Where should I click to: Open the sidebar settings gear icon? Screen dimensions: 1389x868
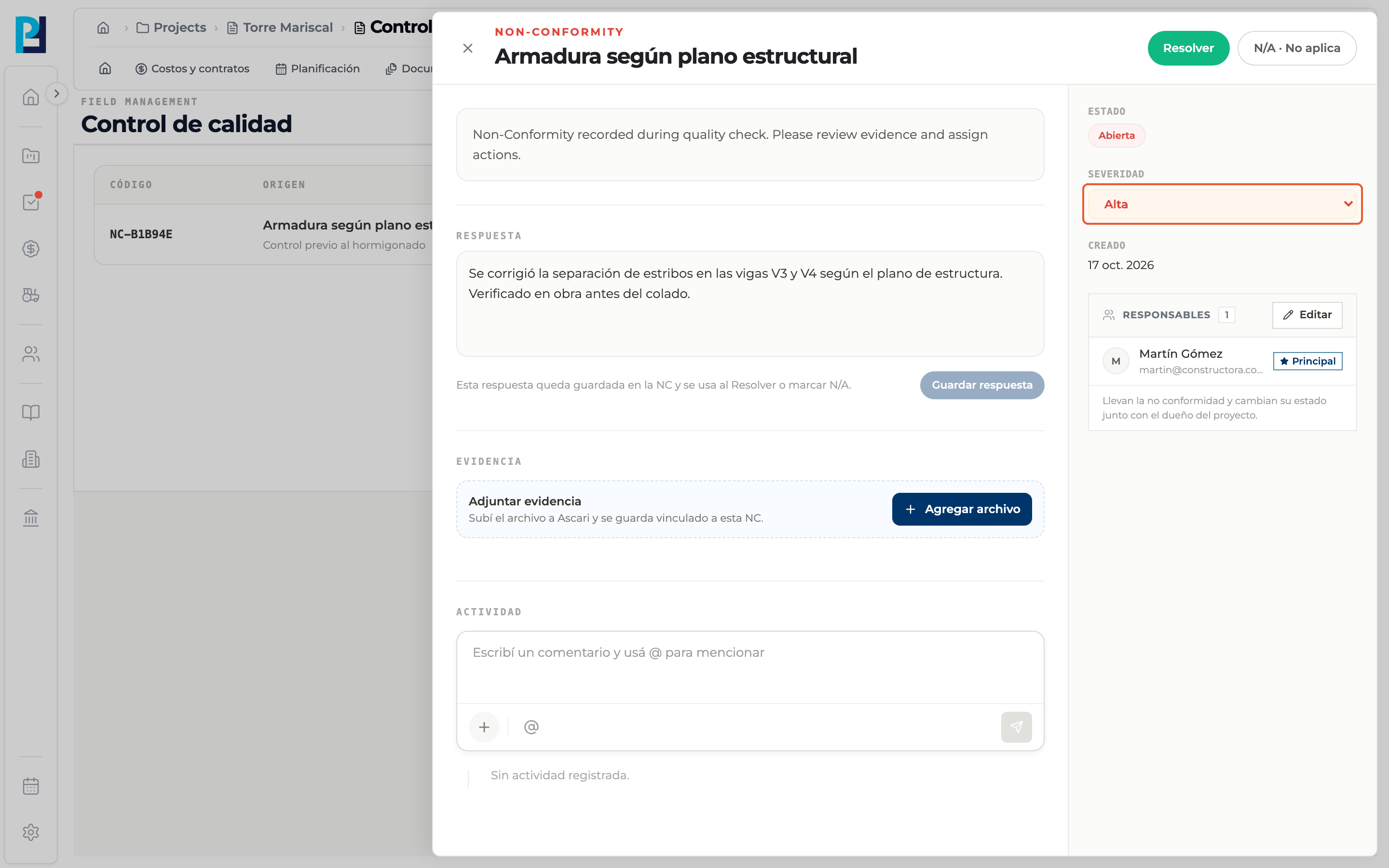pos(31,832)
